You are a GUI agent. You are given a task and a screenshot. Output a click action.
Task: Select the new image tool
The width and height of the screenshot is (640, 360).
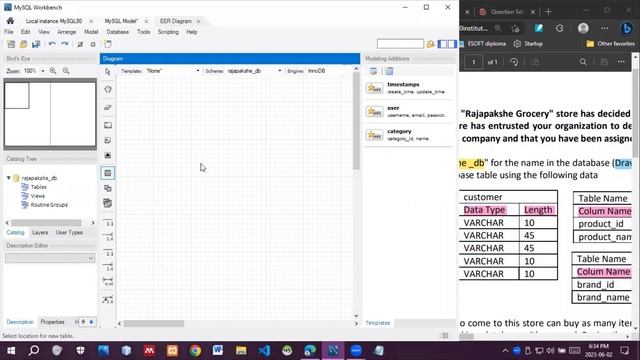coord(108,156)
